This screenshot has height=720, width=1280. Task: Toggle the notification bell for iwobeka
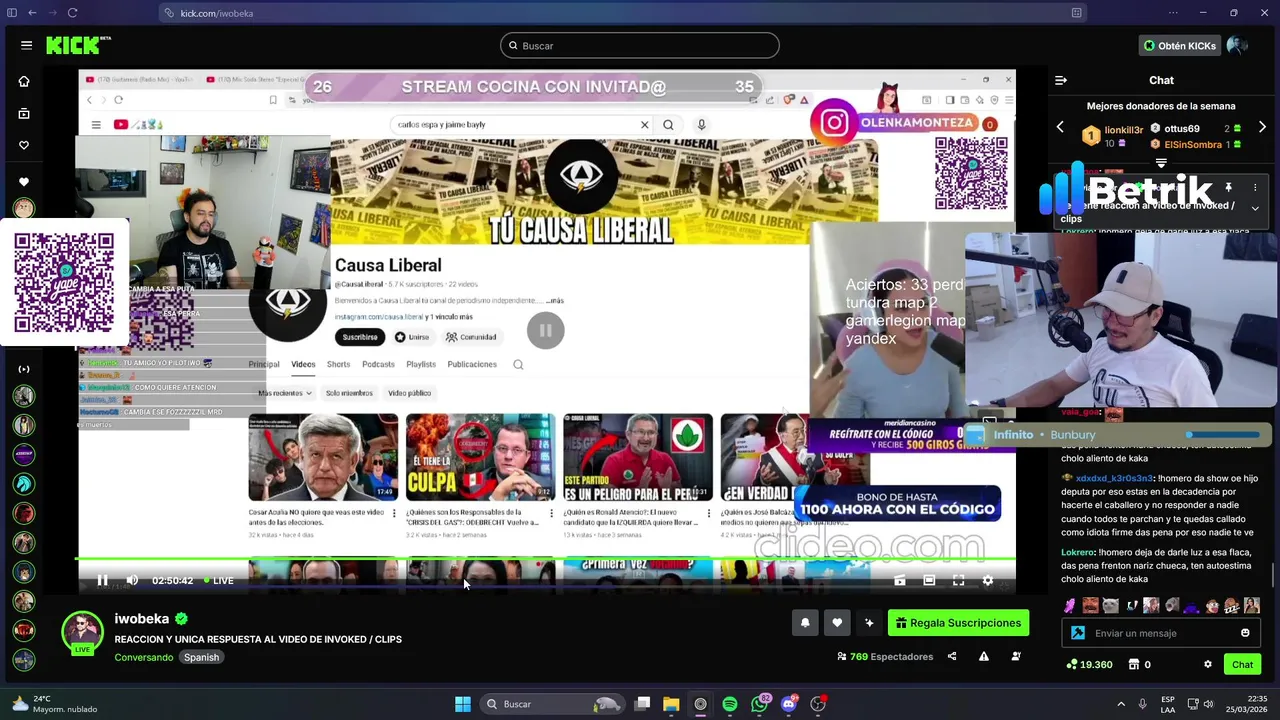805,623
